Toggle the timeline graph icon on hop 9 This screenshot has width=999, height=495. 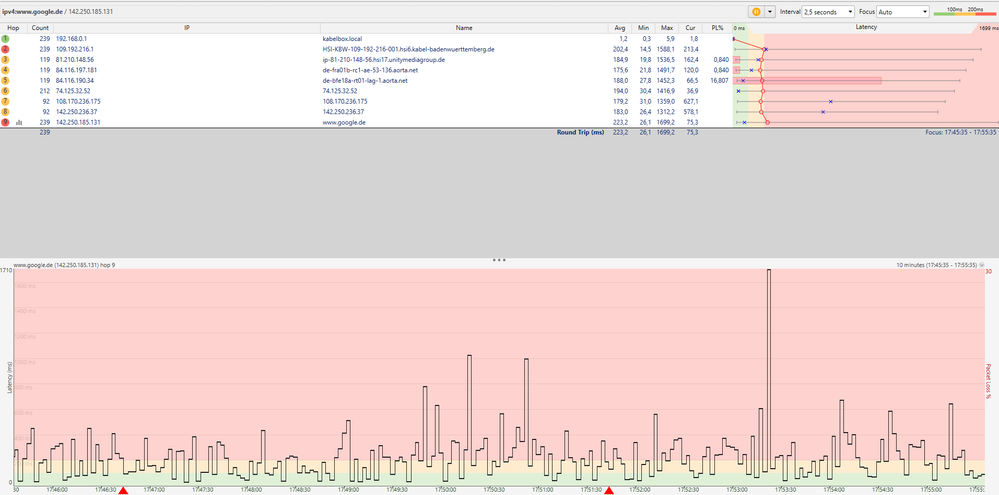(18, 122)
